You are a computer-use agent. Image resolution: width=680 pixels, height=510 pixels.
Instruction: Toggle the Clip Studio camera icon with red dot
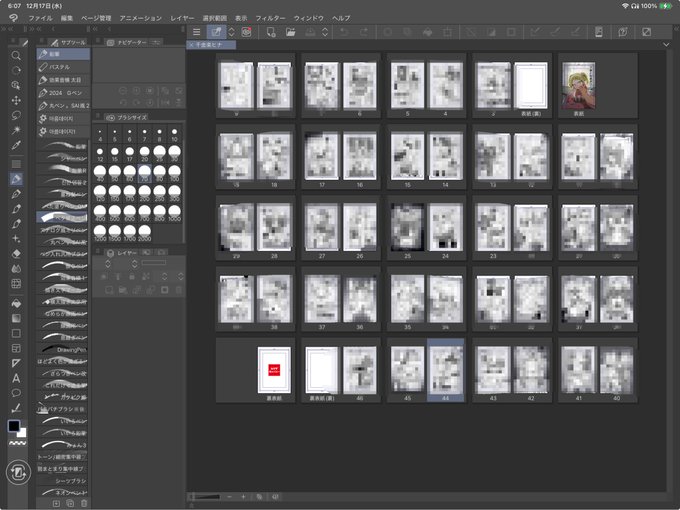(x=246, y=32)
